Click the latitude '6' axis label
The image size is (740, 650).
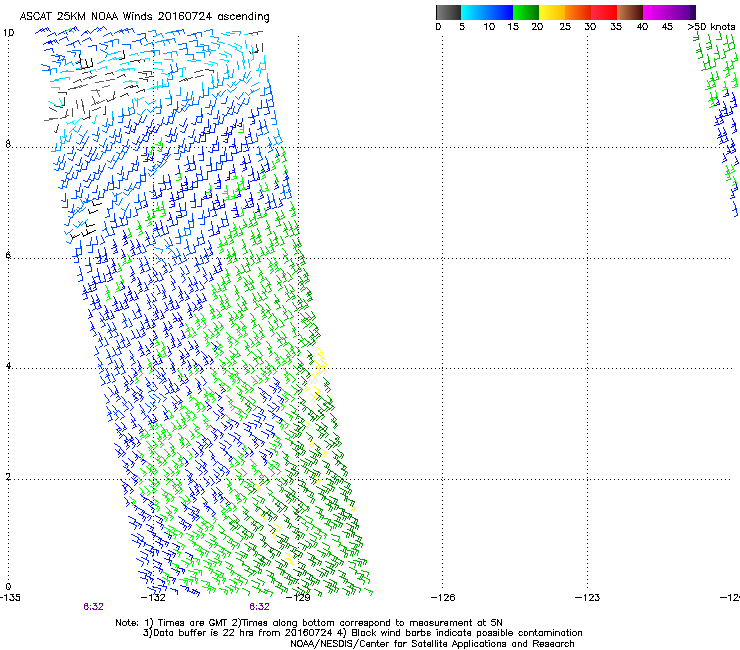tap(8, 255)
